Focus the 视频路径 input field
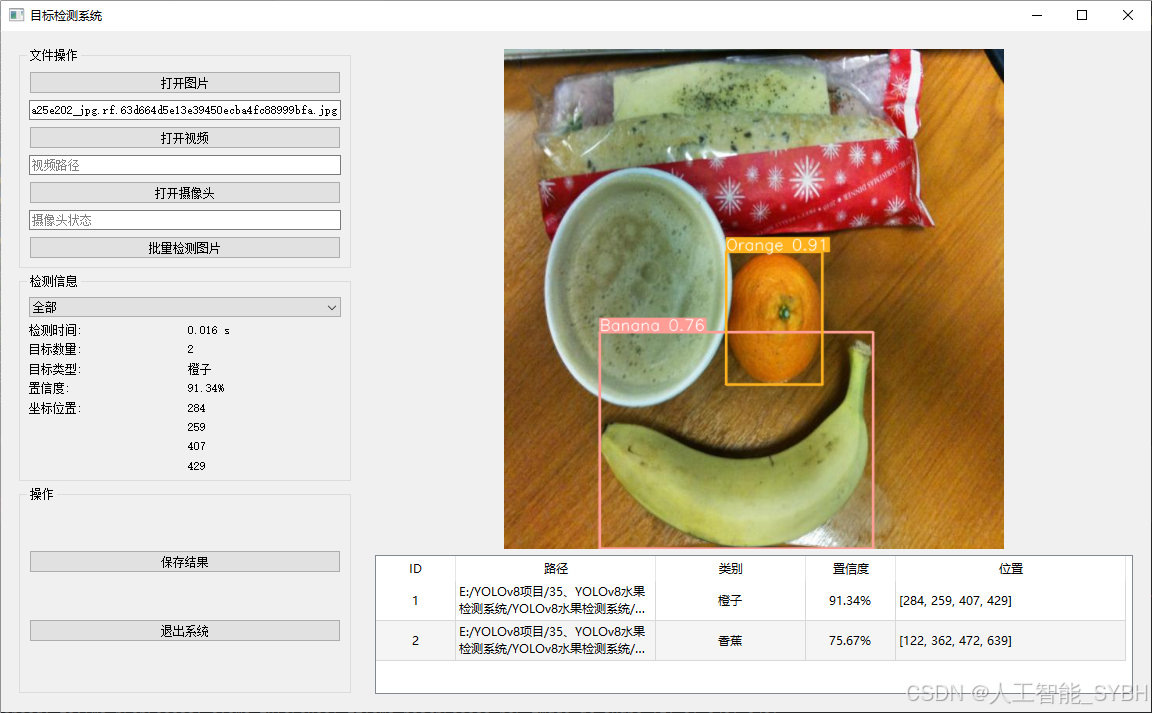Viewport: 1152px width, 713px height. tap(184, 165)
